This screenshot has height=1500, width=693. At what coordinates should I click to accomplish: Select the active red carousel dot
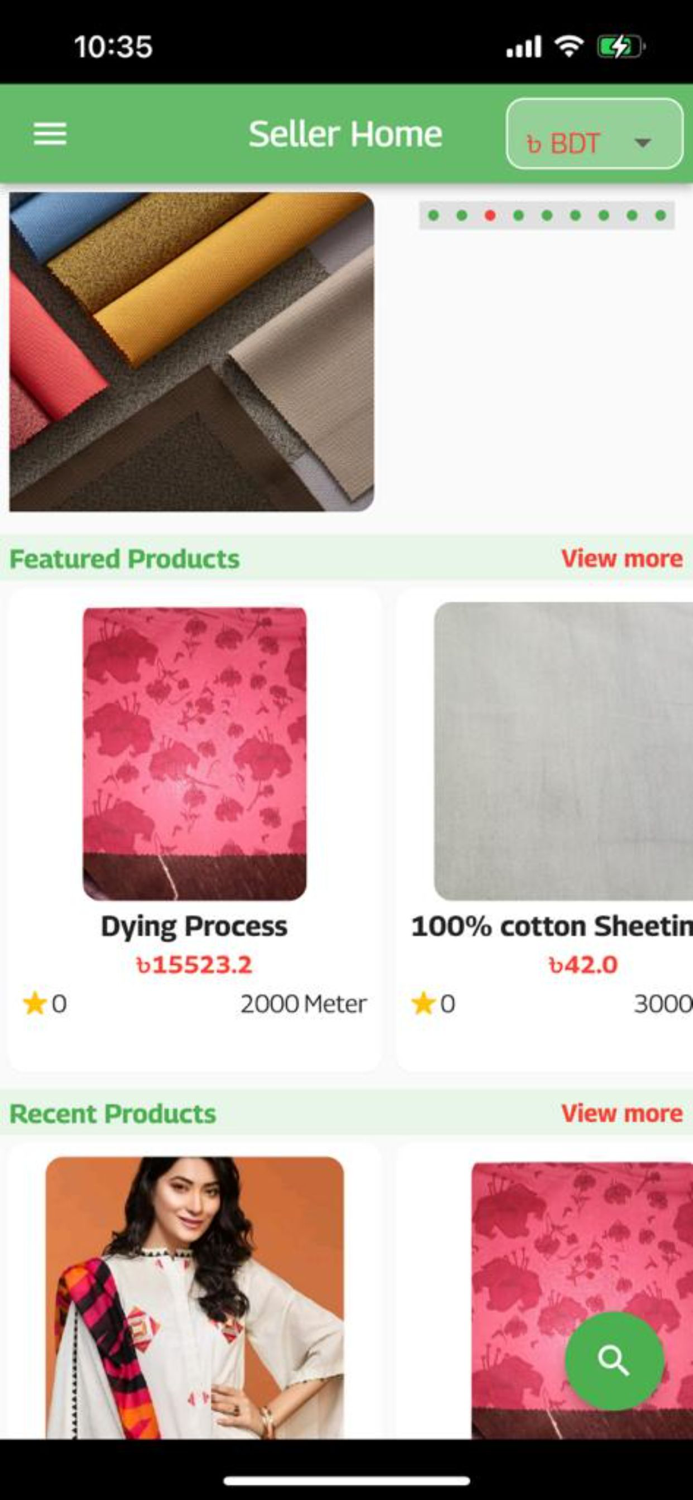coord(490,214)
